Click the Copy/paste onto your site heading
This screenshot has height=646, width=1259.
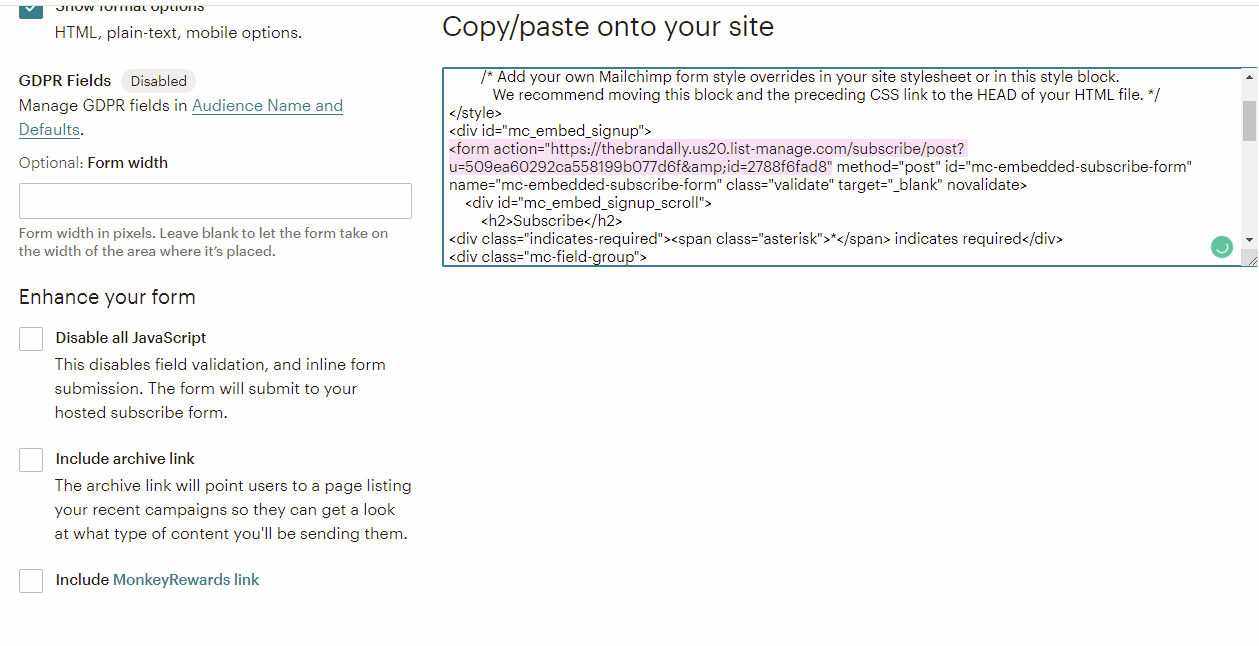(x=608, y=26)
